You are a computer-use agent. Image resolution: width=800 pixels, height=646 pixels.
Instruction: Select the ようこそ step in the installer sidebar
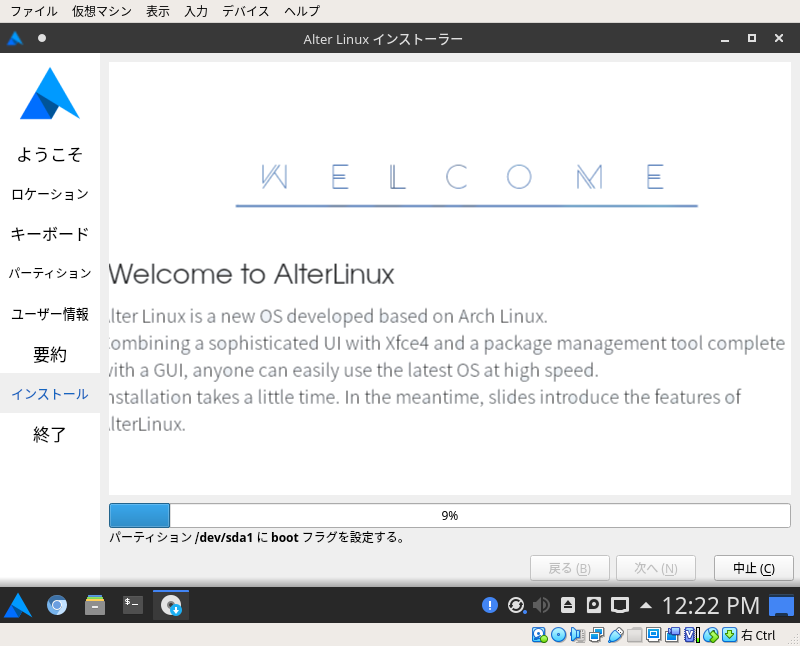click(49, 154)
